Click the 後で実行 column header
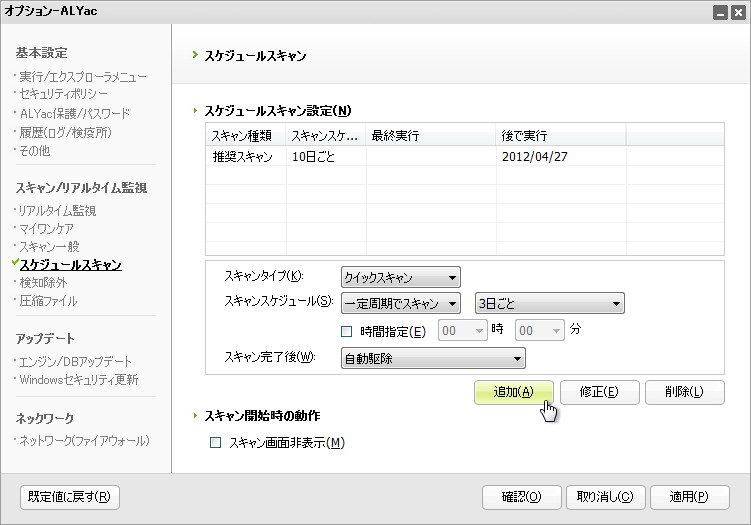751x525 pixels. [561, 136]
